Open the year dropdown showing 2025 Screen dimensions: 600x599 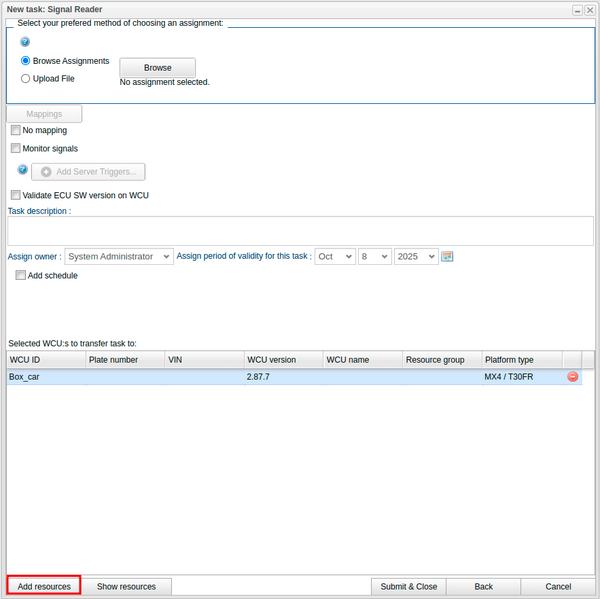coord(416,256)
